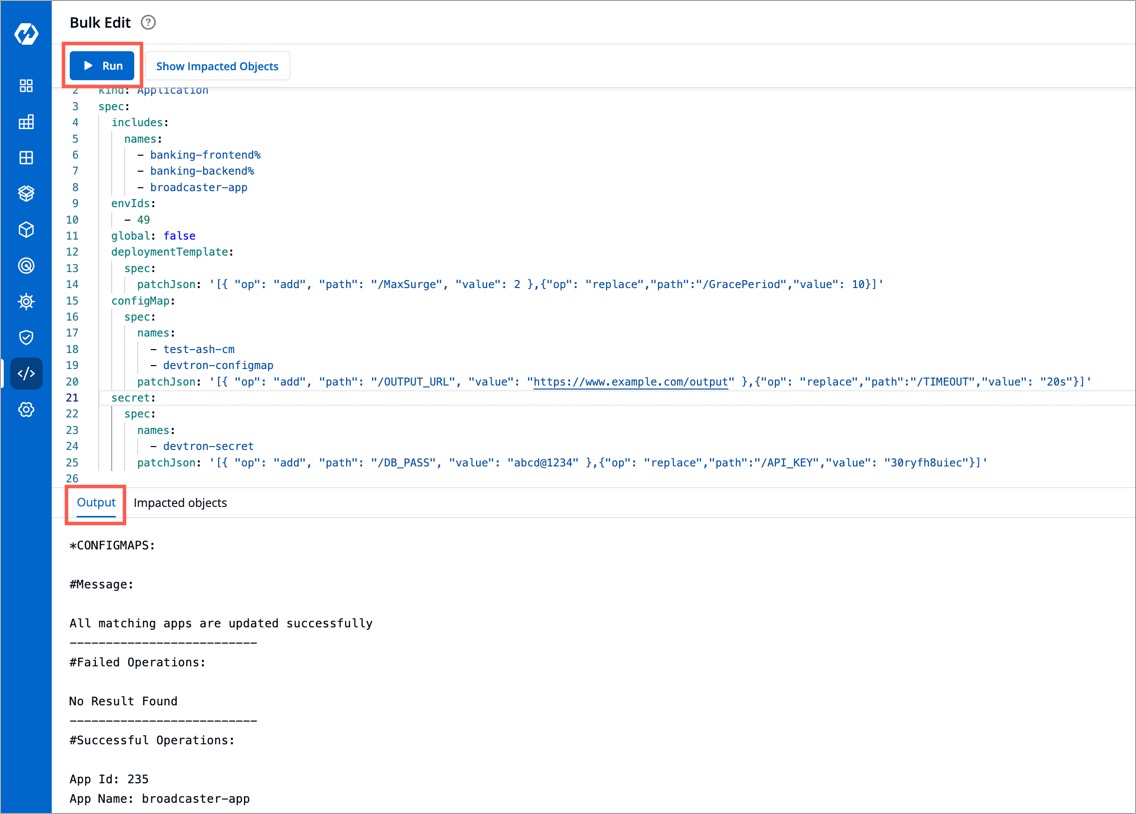Screen dimensions: 1136x814
Task: Click the single cube sidebar icon
Action: tap(26, 230)
